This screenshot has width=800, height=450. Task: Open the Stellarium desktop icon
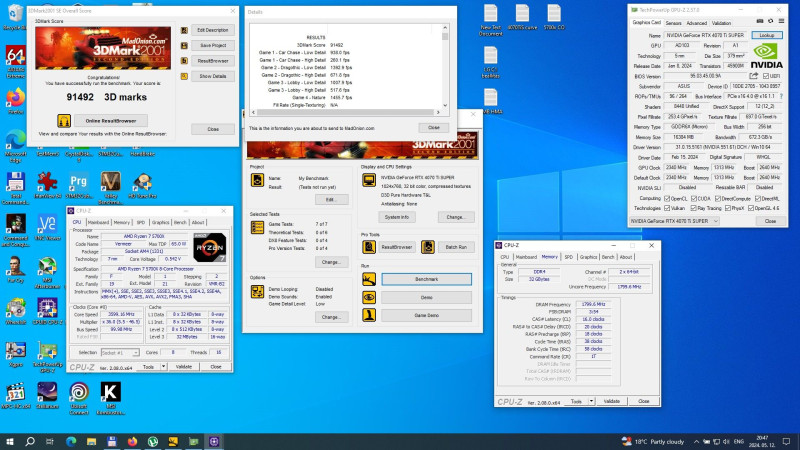[x=47, y=395]
